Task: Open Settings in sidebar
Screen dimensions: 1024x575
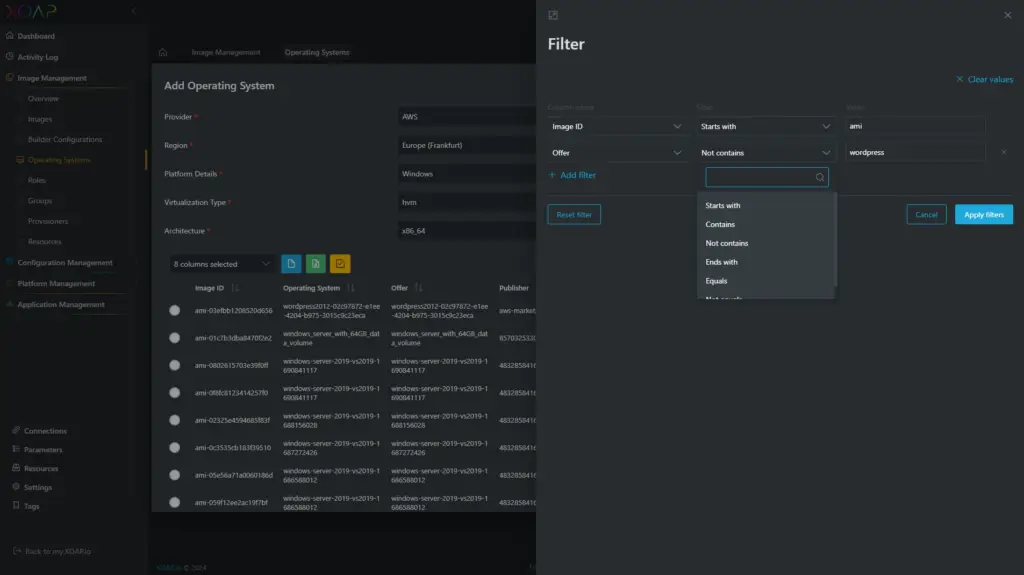Action: [38, 487]
